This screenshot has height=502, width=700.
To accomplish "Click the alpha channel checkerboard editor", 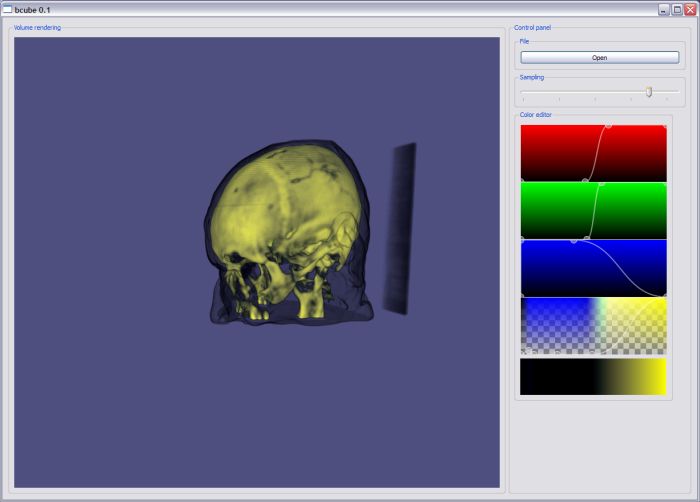I will click(593, 325).
